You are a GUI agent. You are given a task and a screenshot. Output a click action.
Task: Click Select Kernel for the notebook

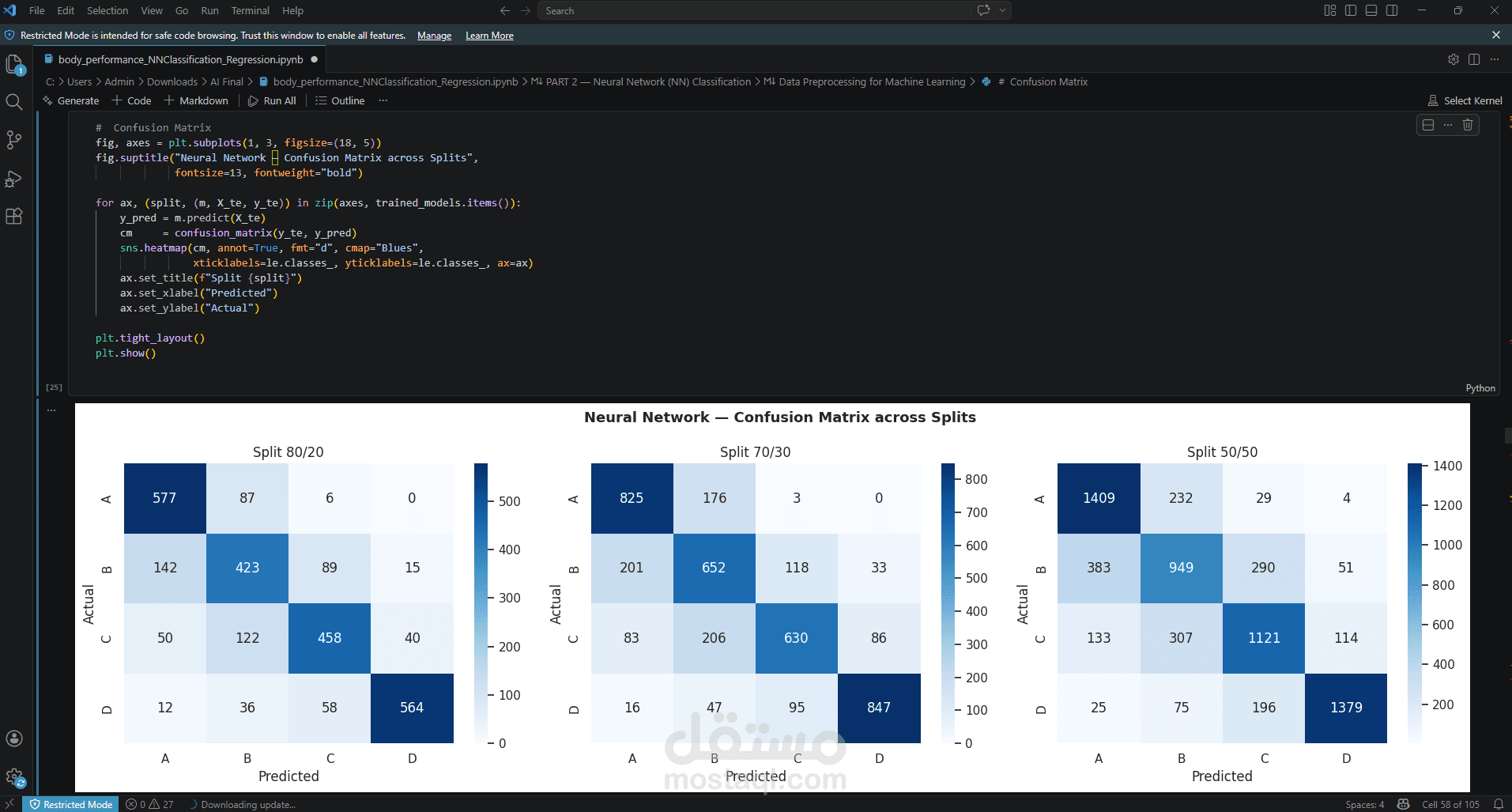tap(1465, 100)
